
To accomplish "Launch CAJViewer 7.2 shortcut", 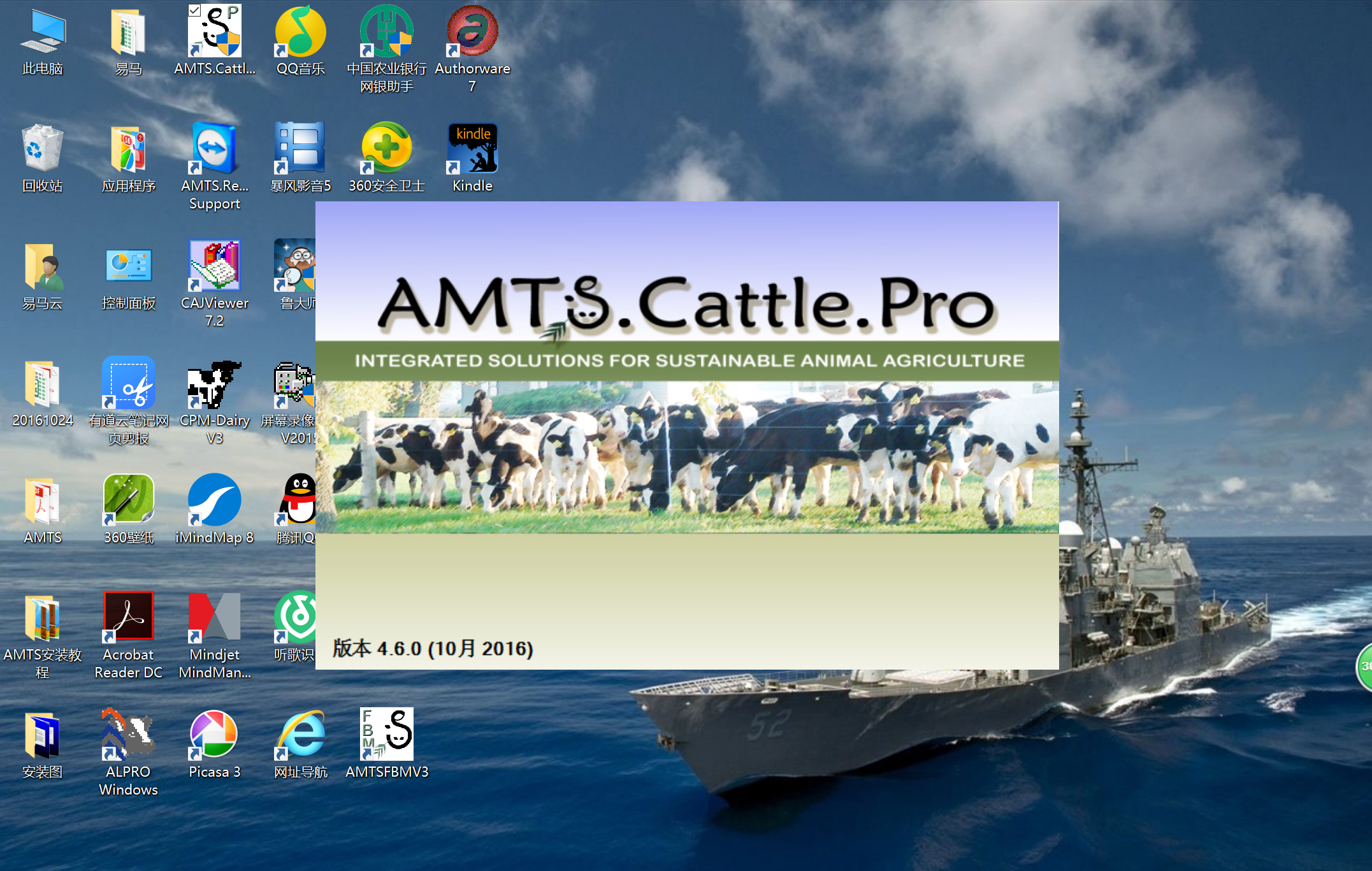I will click(215, 284).
